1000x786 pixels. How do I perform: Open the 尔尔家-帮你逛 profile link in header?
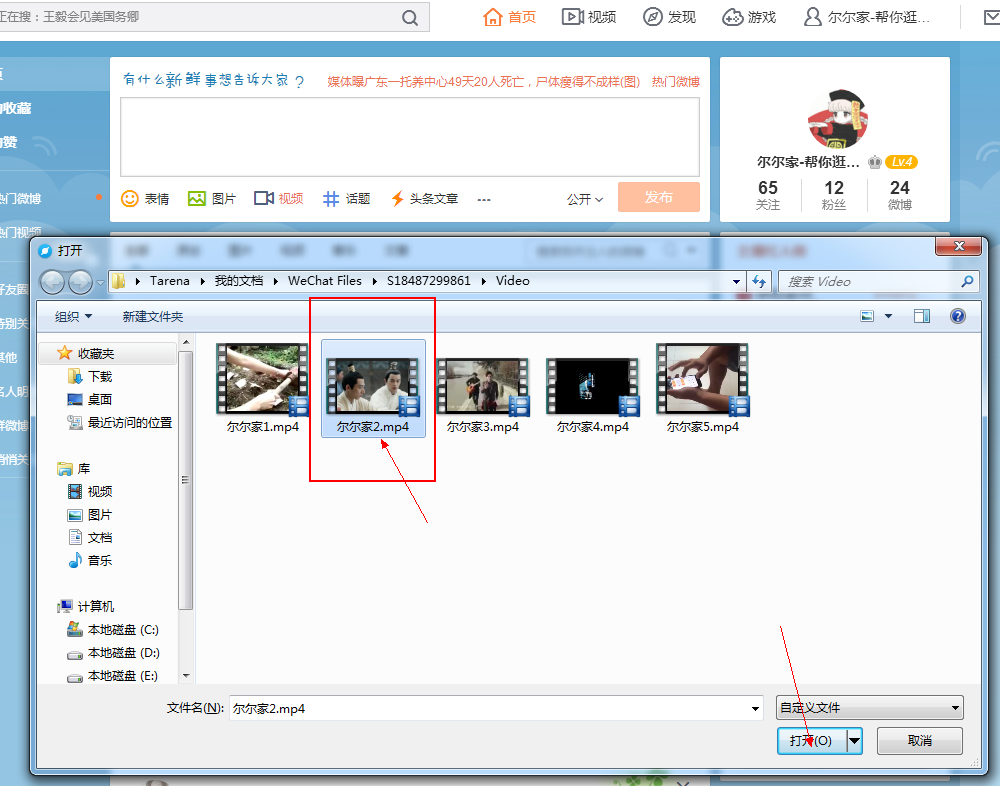[866, 17]
